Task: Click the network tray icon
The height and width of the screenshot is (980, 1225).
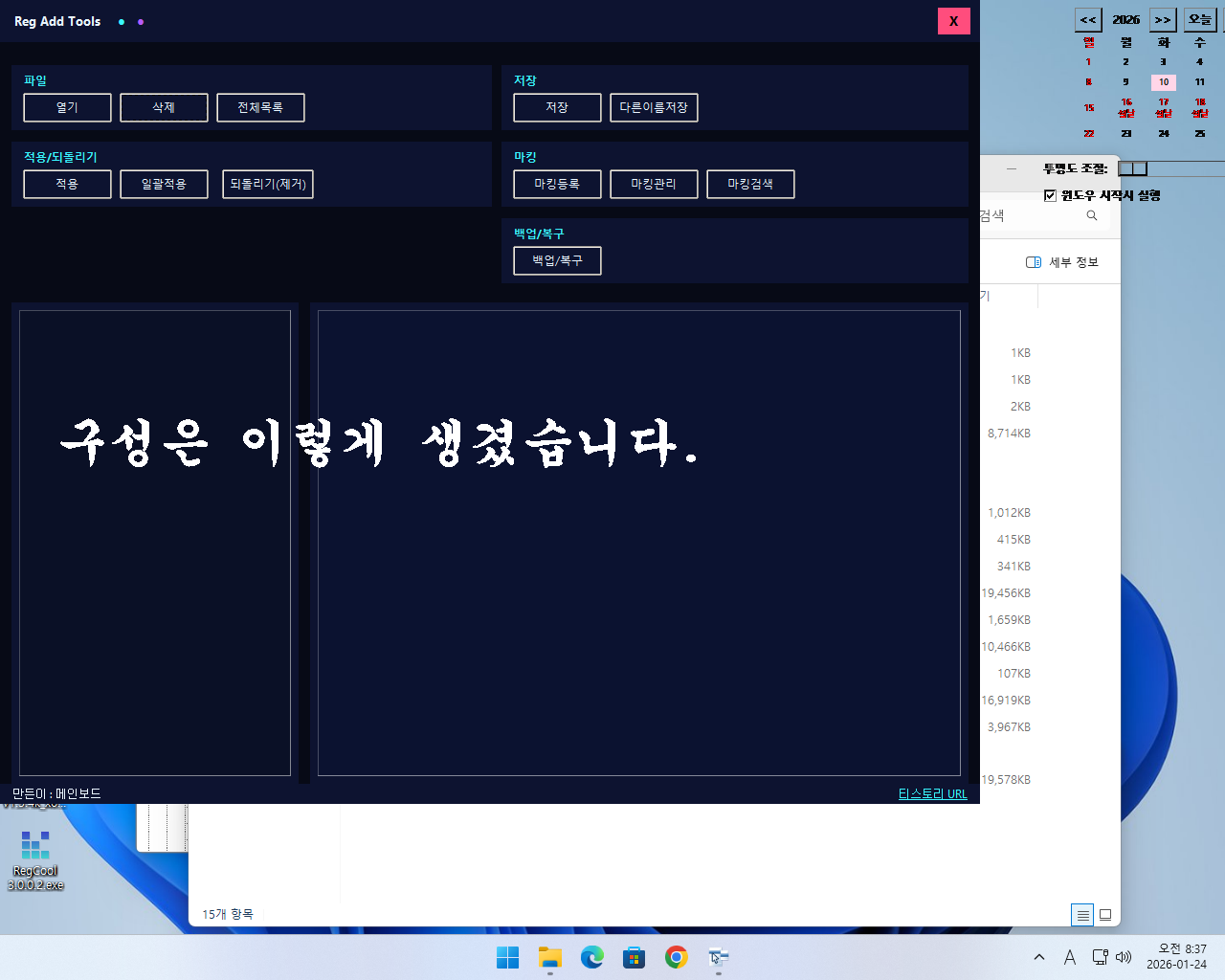Action: click(x=1100, y=957)
